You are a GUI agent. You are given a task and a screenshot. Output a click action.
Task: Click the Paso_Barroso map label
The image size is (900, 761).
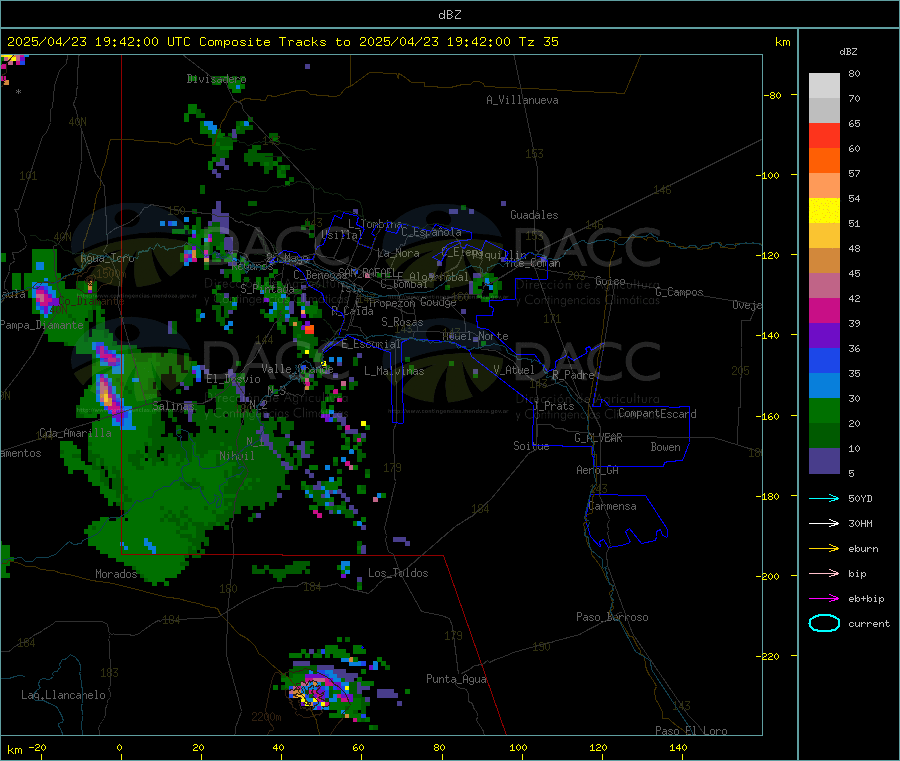coord(612,617)
